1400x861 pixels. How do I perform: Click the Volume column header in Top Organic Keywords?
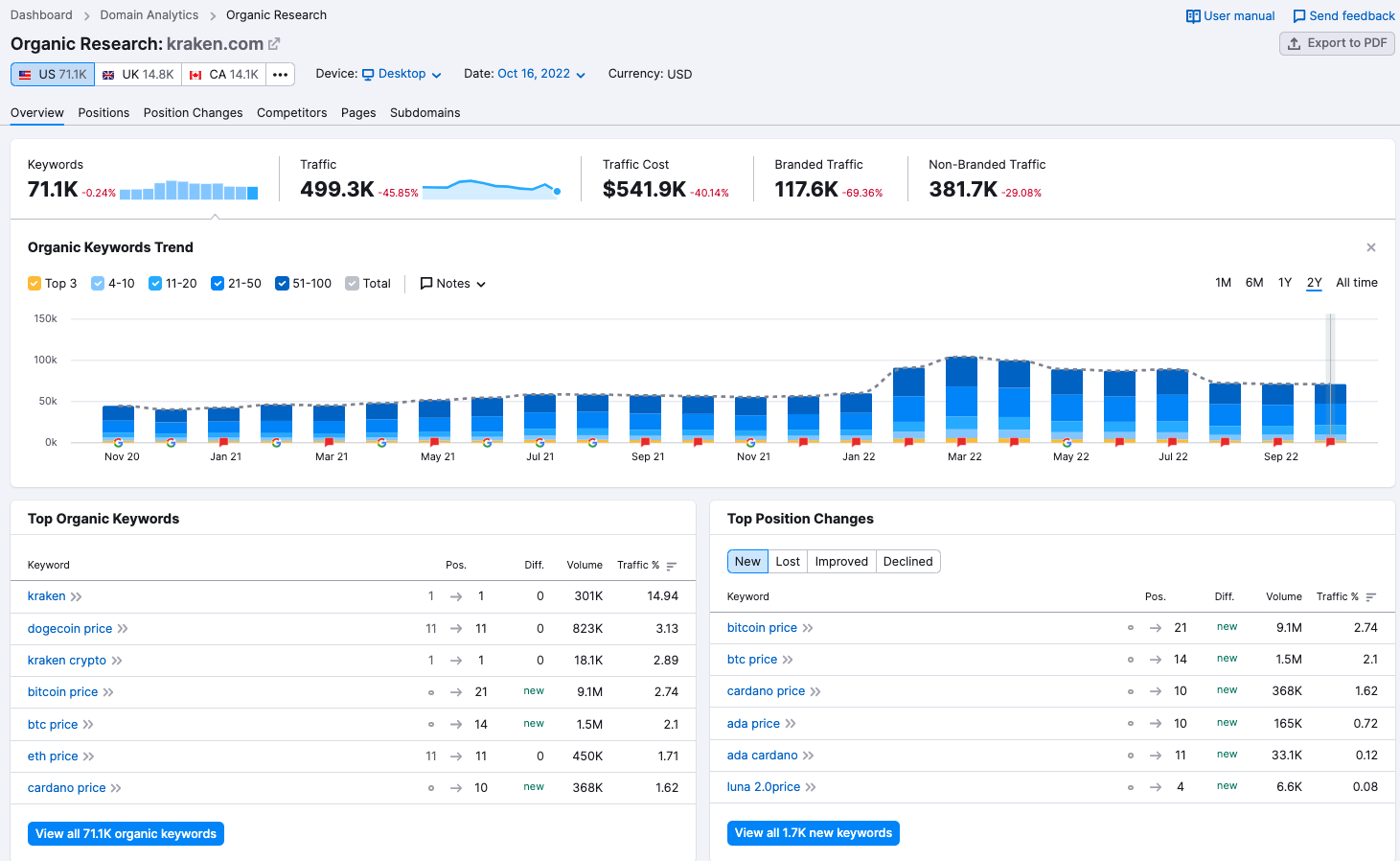pyautogui.click(x=585, y=566)
